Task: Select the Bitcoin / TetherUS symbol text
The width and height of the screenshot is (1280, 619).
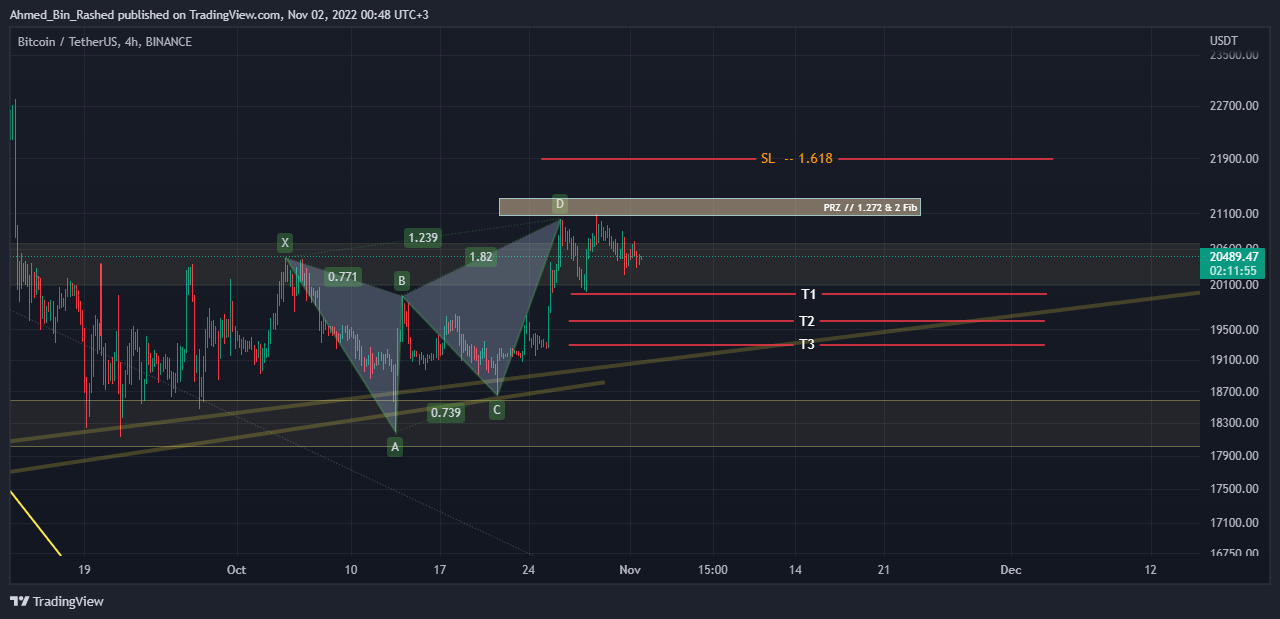Action: point(63,41)
